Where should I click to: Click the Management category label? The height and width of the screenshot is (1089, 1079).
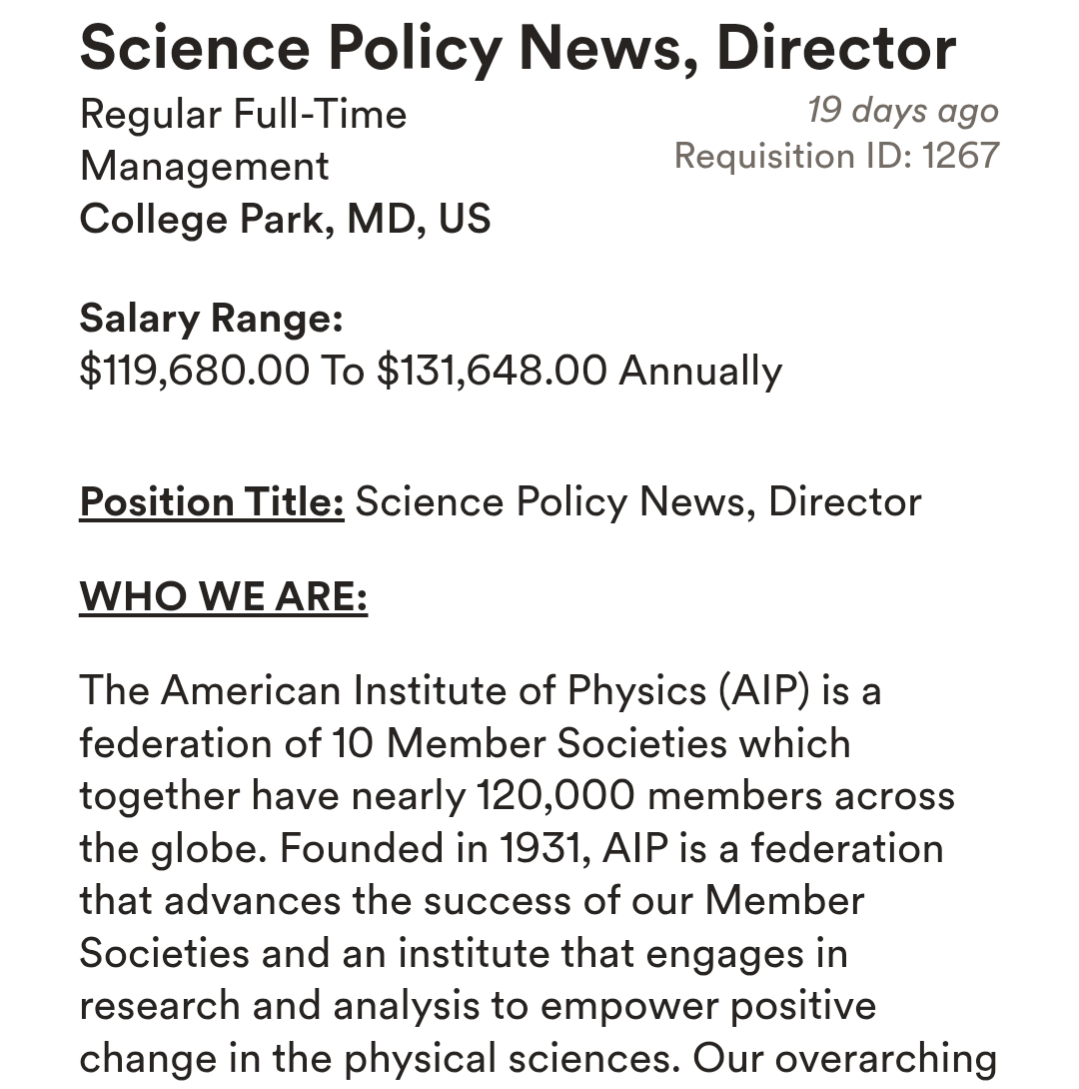pyautogui.click(x=204, y=166)
